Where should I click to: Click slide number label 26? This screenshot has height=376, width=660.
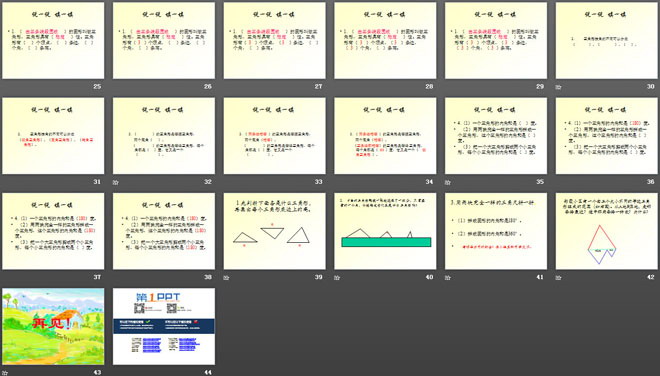click(208, 86)
